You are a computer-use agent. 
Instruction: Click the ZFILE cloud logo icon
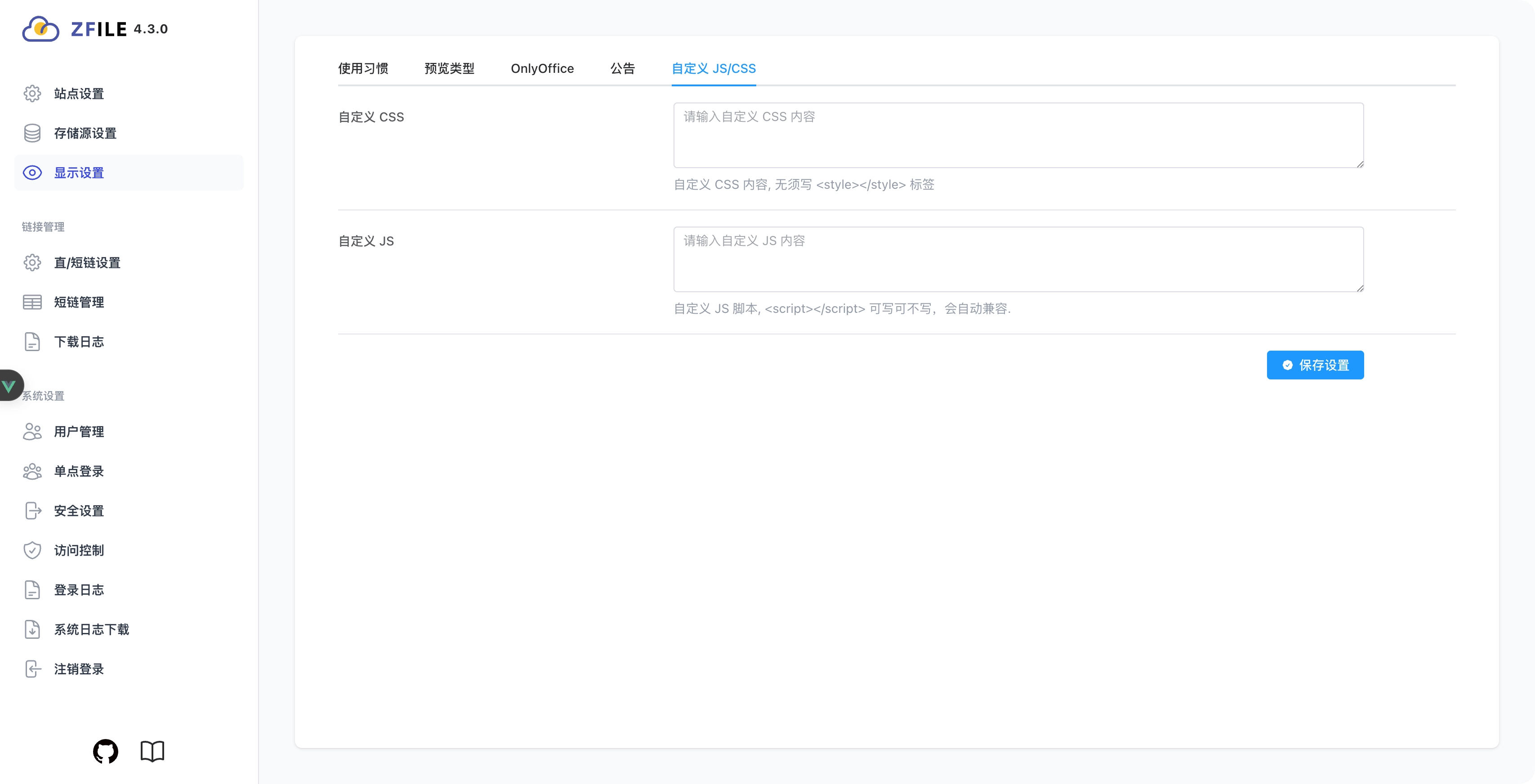40,29
